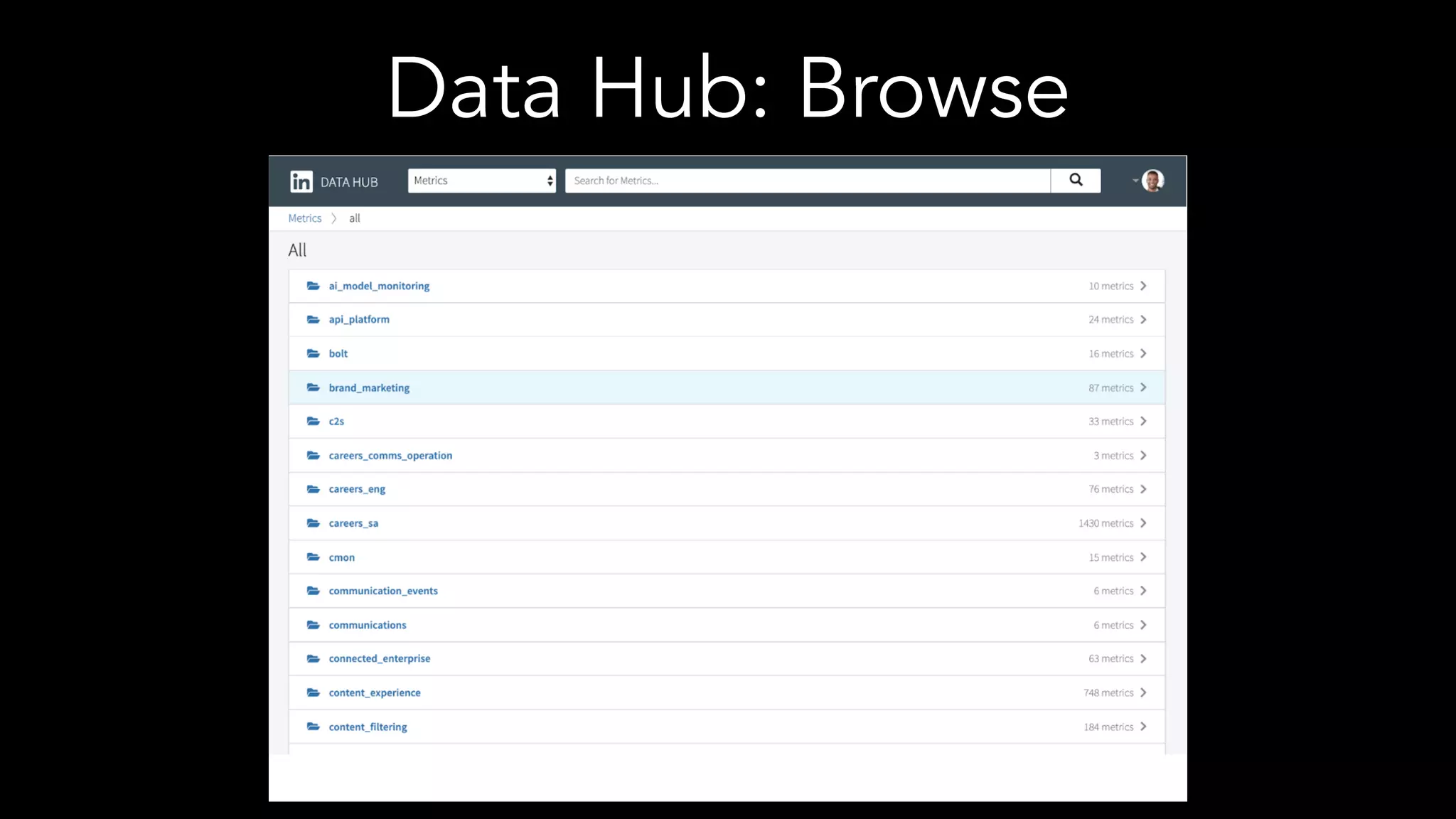This screenshot has width=1456, height=819.
Task: Click the 'all' breadcrumb item
Action: click(355, 218)
